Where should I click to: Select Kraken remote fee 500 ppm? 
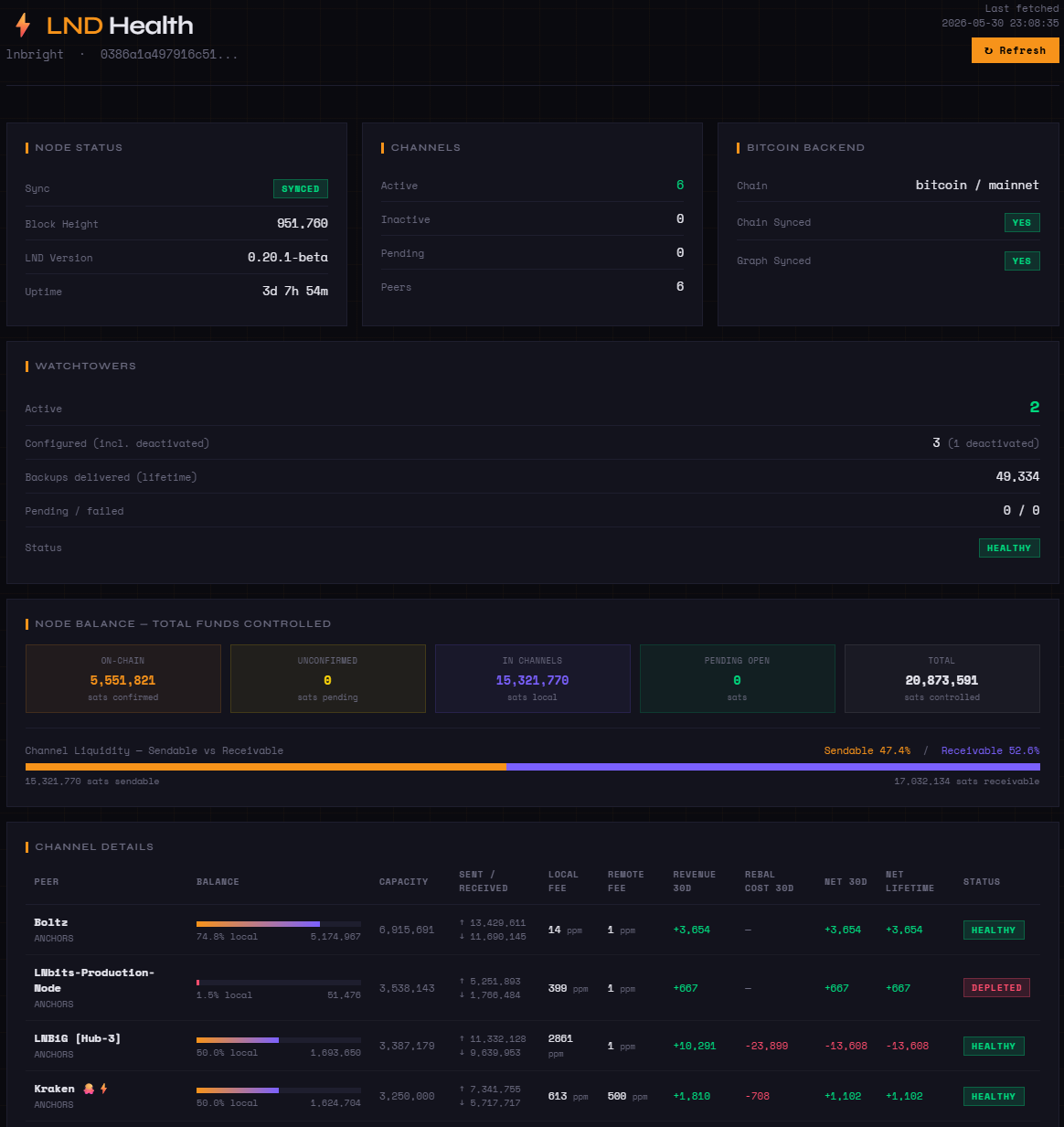coord(627,1096)
